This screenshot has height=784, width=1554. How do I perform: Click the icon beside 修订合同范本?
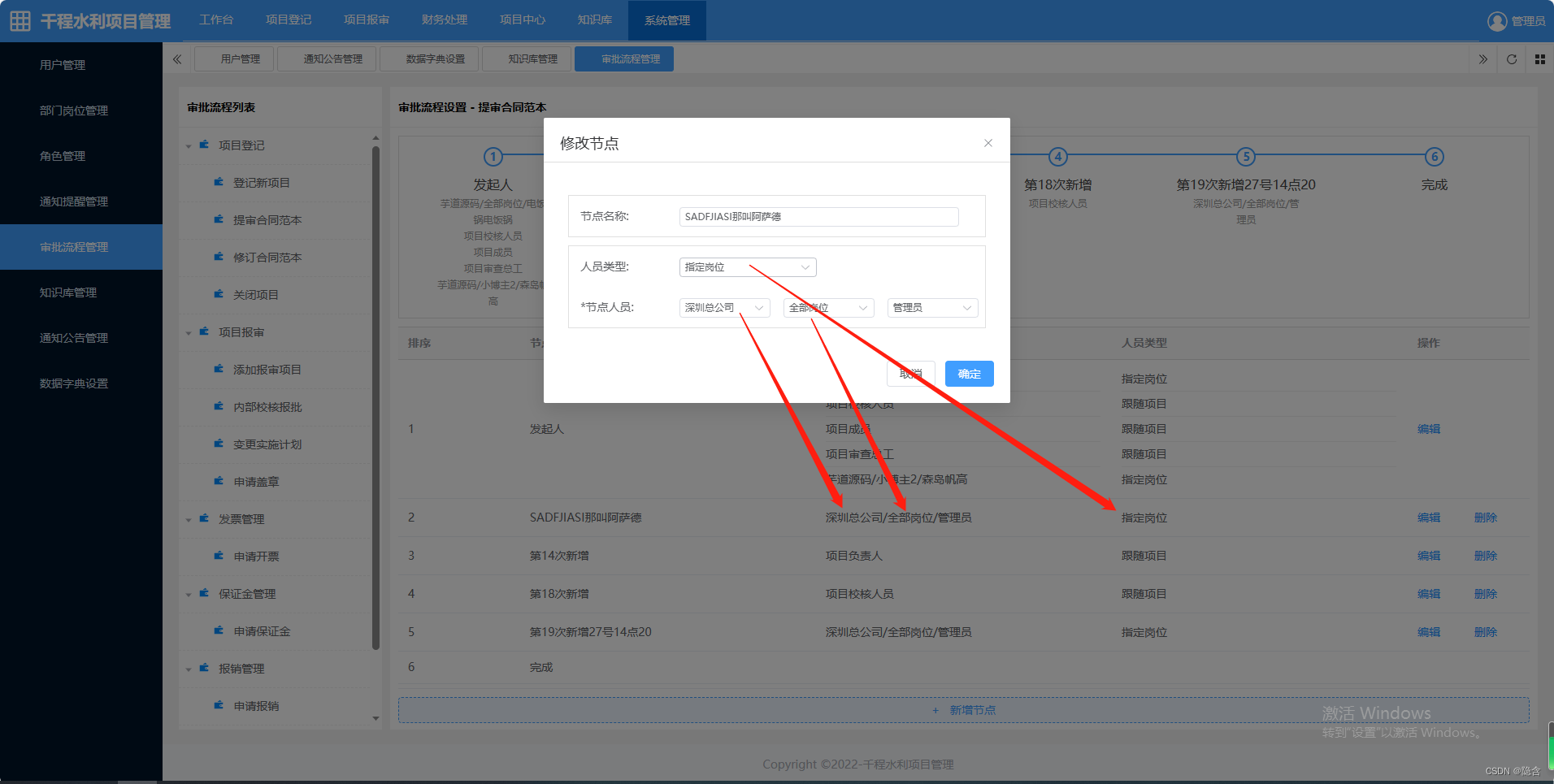coord(219,257)
